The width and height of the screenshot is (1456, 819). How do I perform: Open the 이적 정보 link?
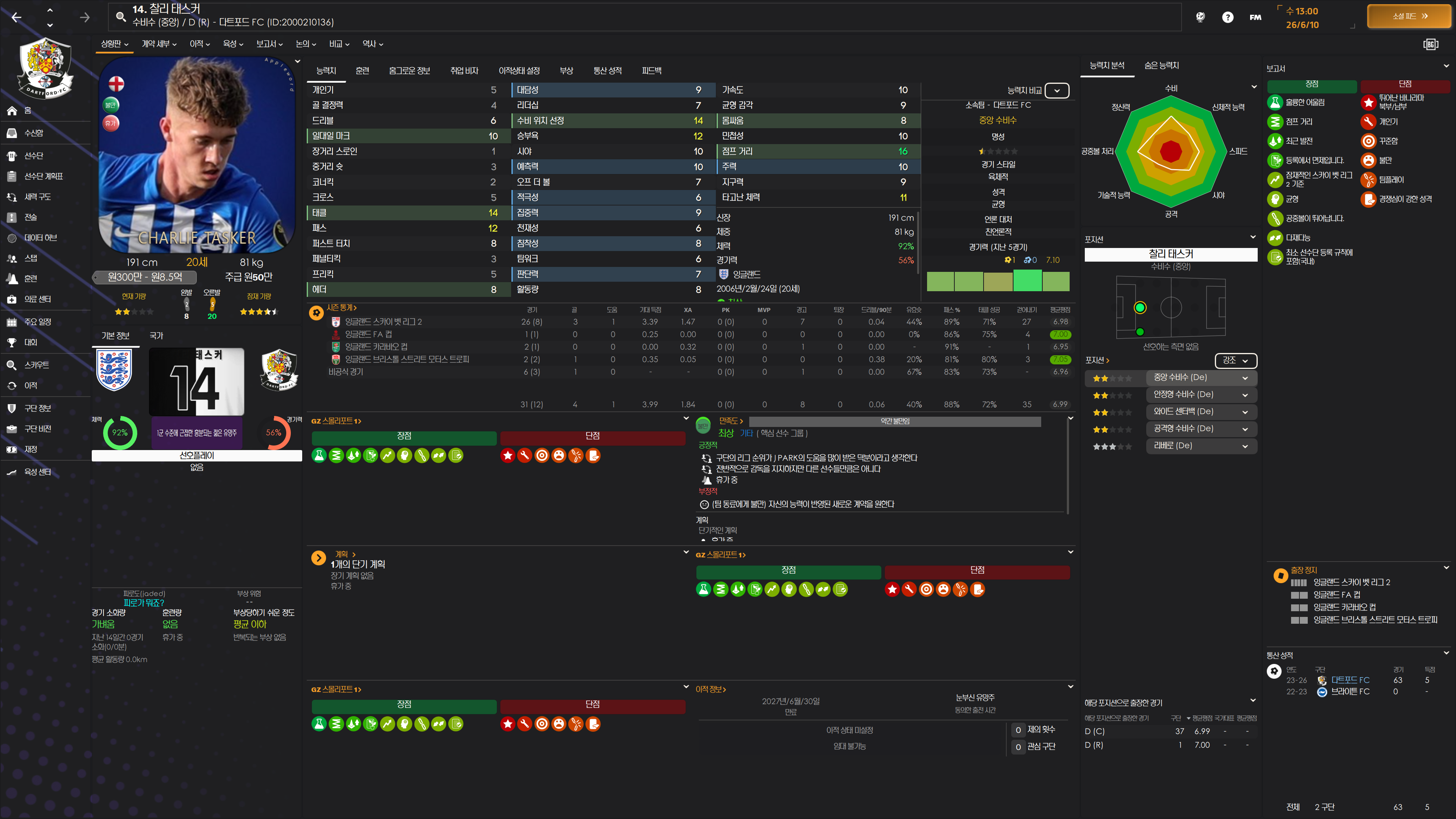tap(710, 690)
